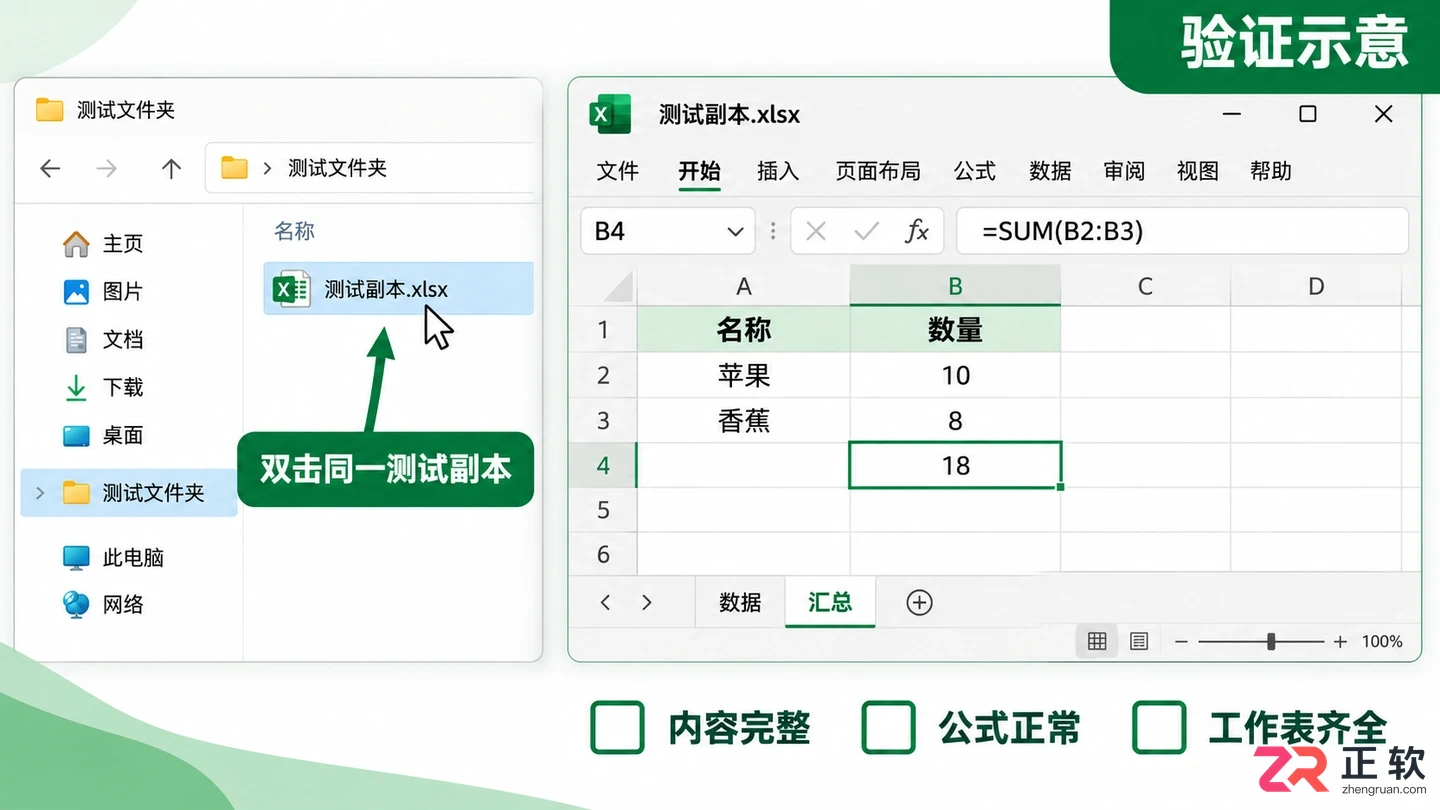Open the 帮助 ribbon tab
The image size is (1440, 810).
[1271, 171]
